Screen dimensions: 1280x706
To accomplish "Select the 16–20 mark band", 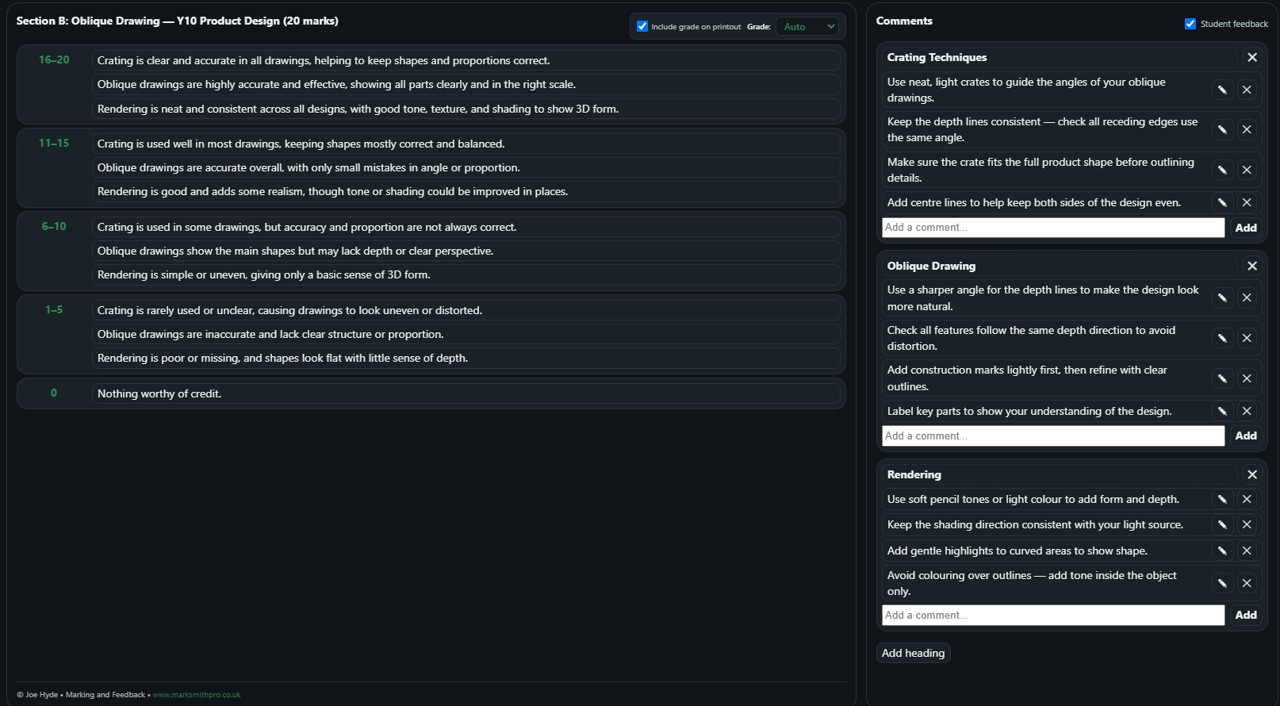I will (x=54, y=60).
